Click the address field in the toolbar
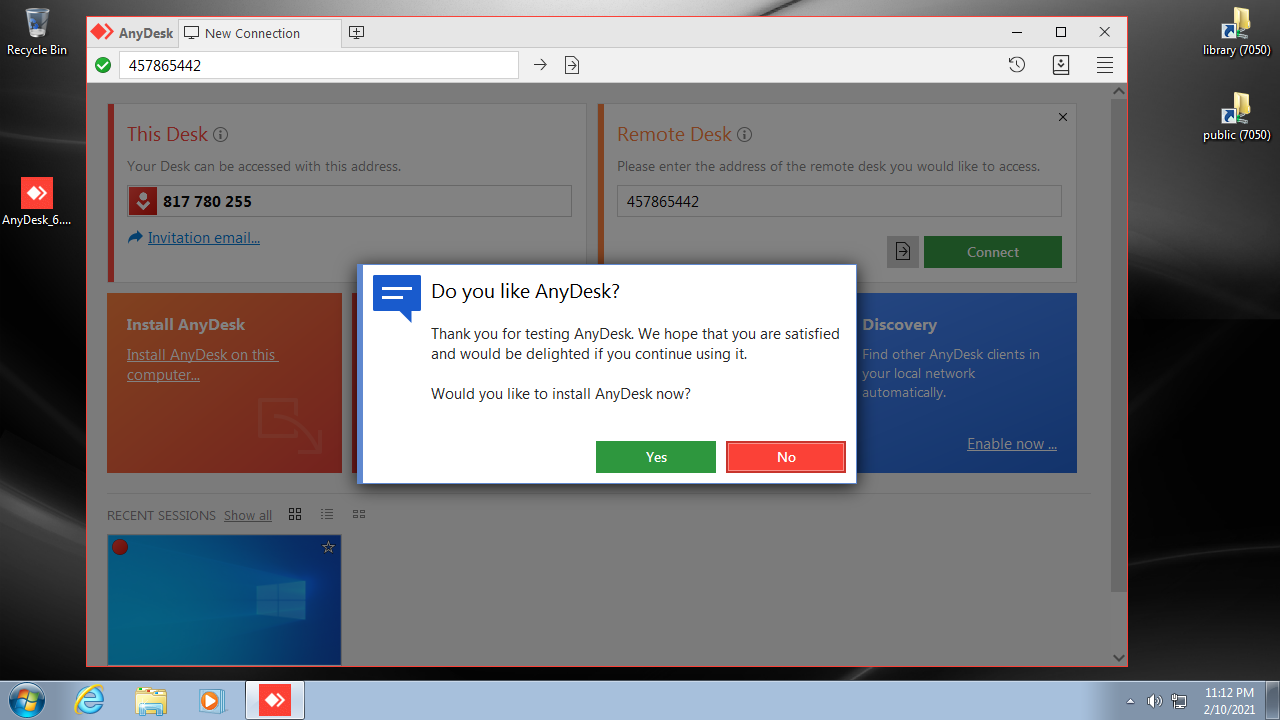1280x720 pixels. pyautogui.click(x=318, y=65)
